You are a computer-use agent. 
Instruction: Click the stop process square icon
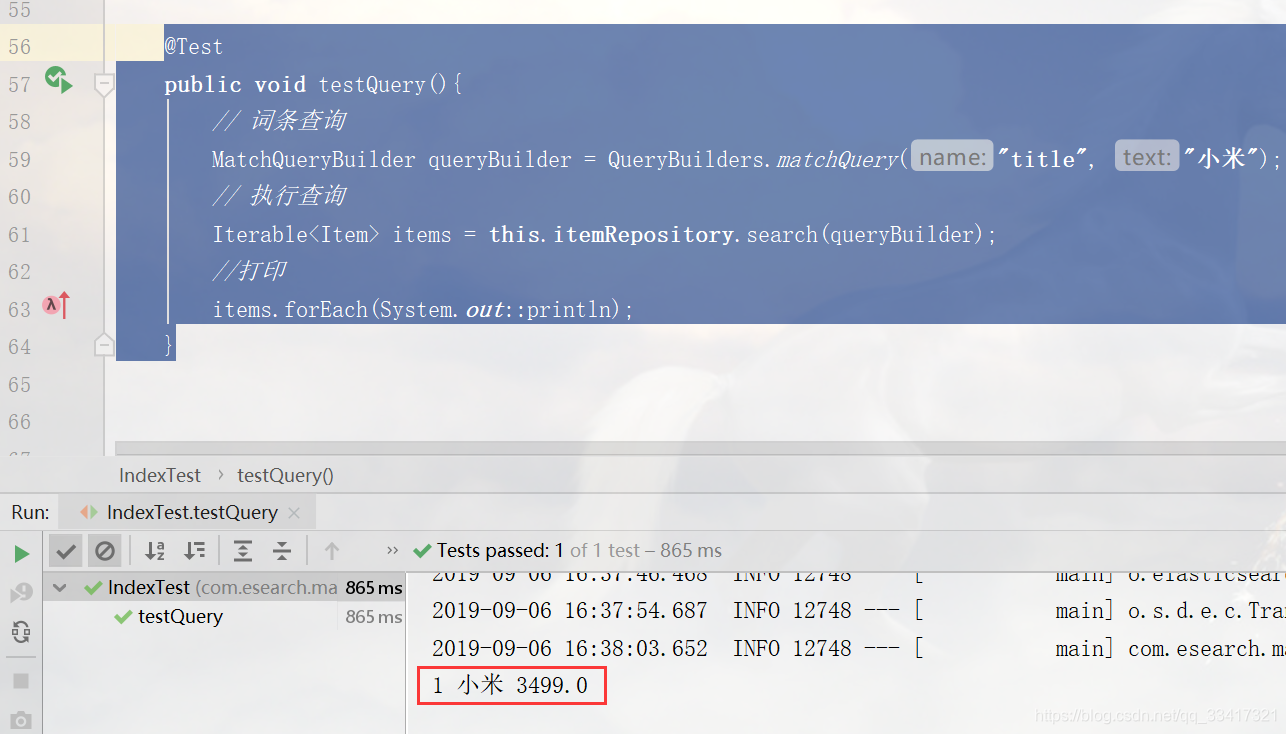click(21, 681)
